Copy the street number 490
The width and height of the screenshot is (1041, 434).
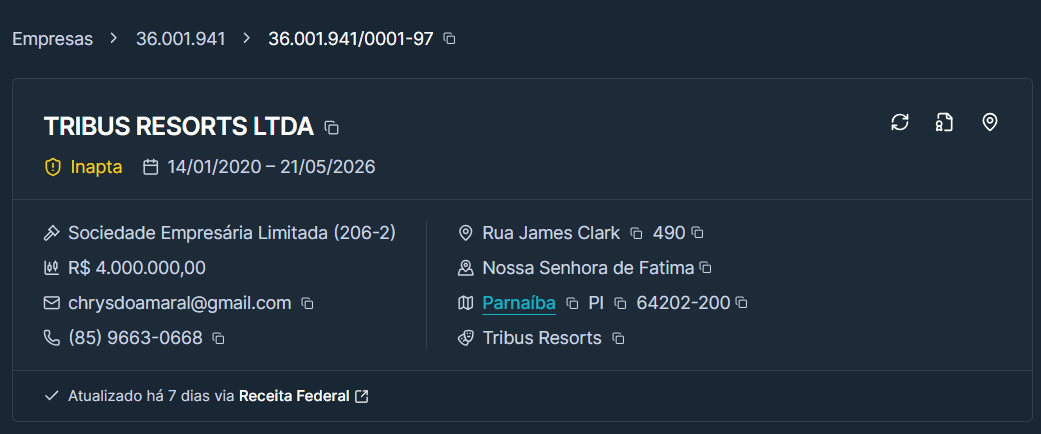pos(697,232)
